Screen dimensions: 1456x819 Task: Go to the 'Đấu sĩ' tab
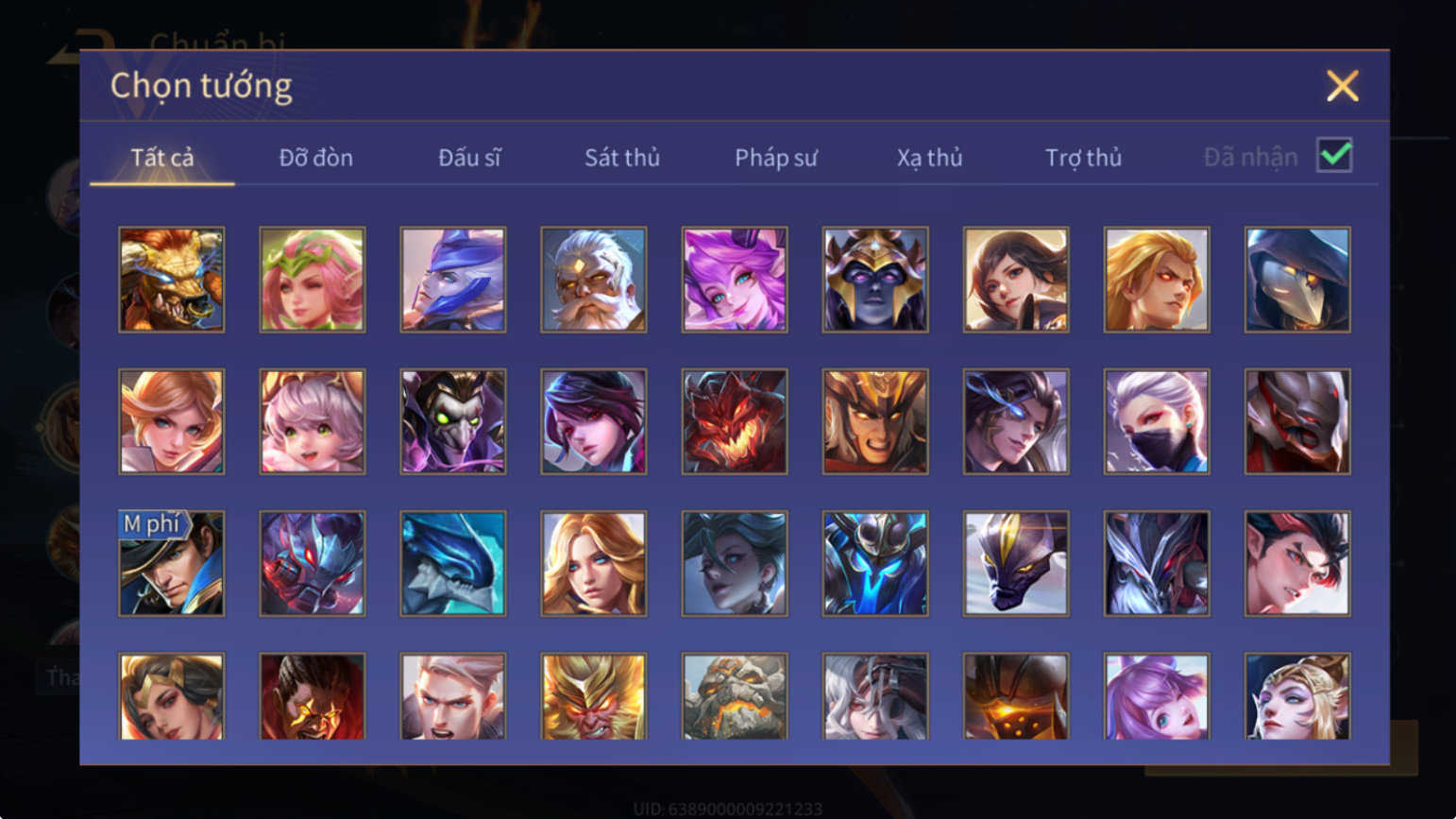click(469, 158)
